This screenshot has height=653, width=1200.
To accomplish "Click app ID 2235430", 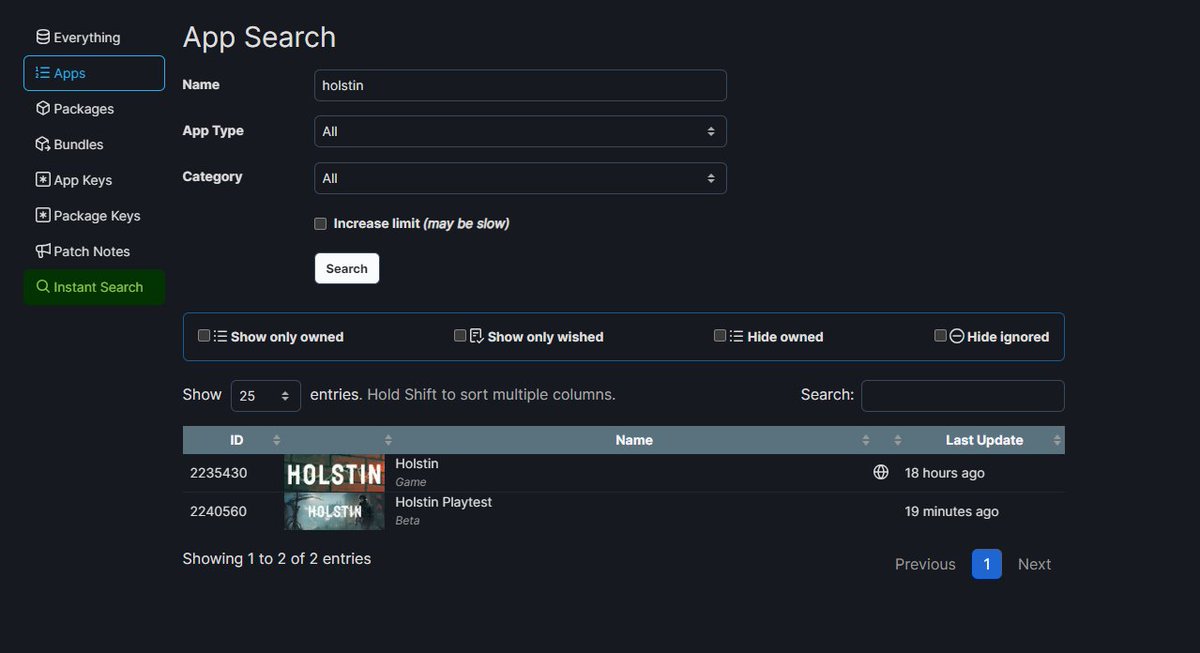I will coord(219,473).
